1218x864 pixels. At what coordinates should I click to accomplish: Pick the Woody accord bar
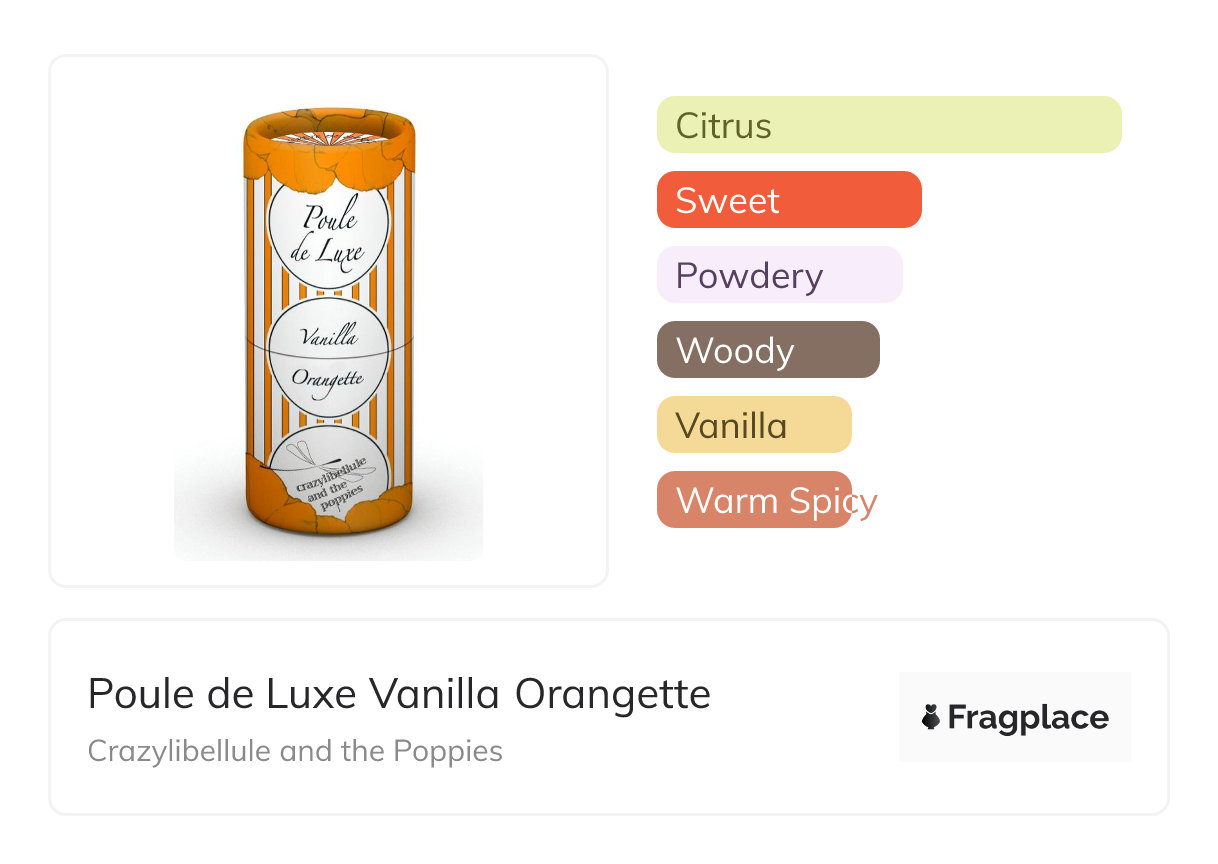767,350
